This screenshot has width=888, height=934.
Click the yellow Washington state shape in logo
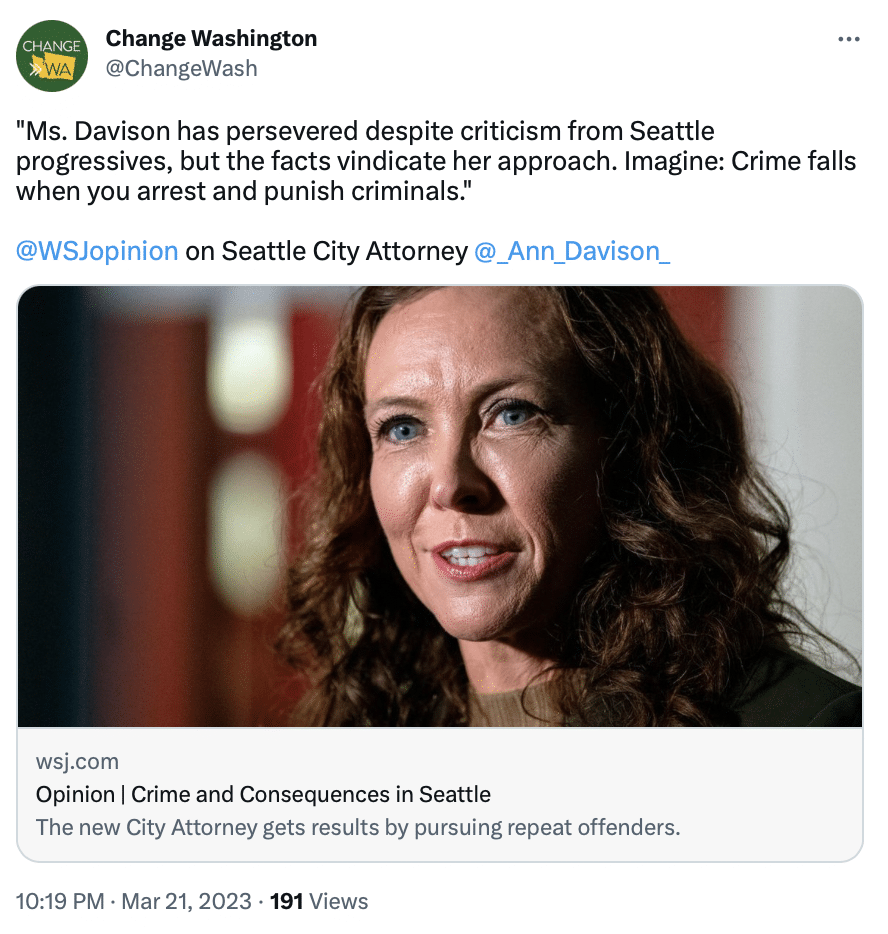click(x=54, y=69)
